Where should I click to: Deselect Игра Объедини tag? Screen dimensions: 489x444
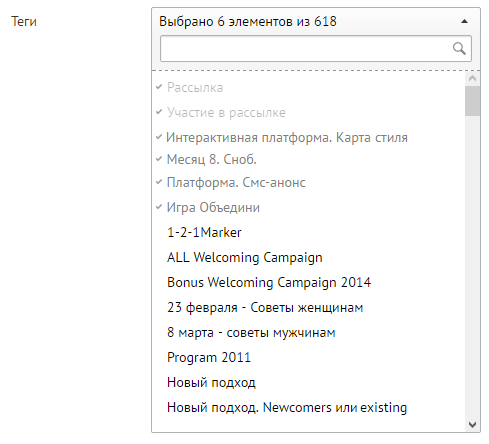coord(213,207)
